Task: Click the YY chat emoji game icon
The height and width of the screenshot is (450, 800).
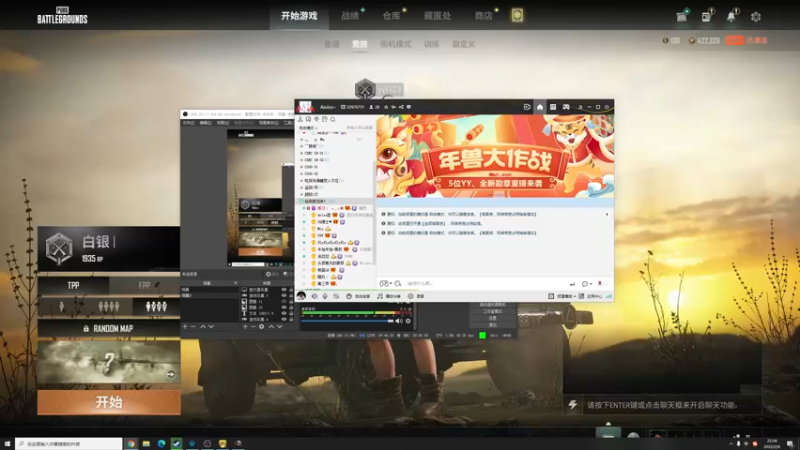Action: click(384, 283)
